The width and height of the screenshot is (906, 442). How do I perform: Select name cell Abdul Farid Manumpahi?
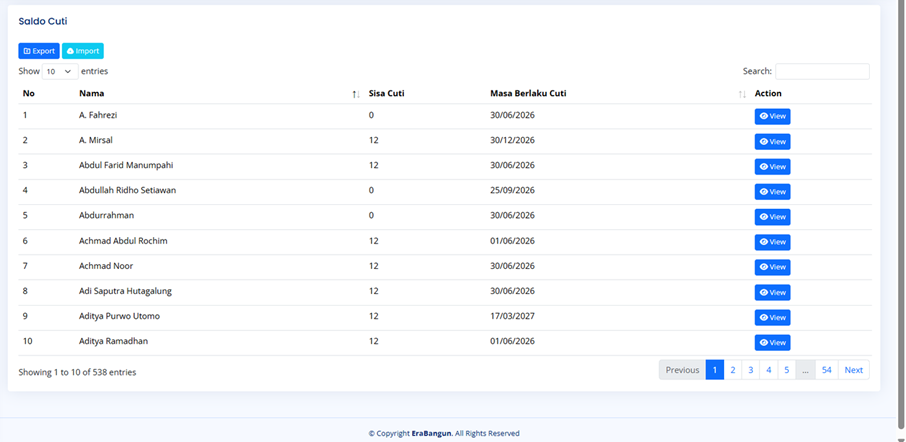[126, 165]
